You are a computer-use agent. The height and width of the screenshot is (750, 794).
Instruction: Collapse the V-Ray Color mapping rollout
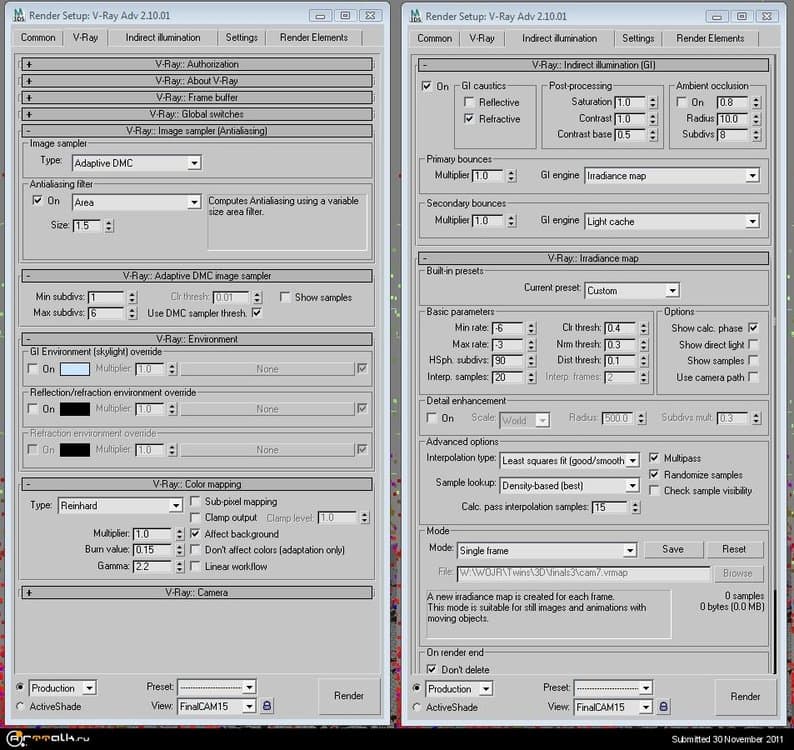[197, 484]
